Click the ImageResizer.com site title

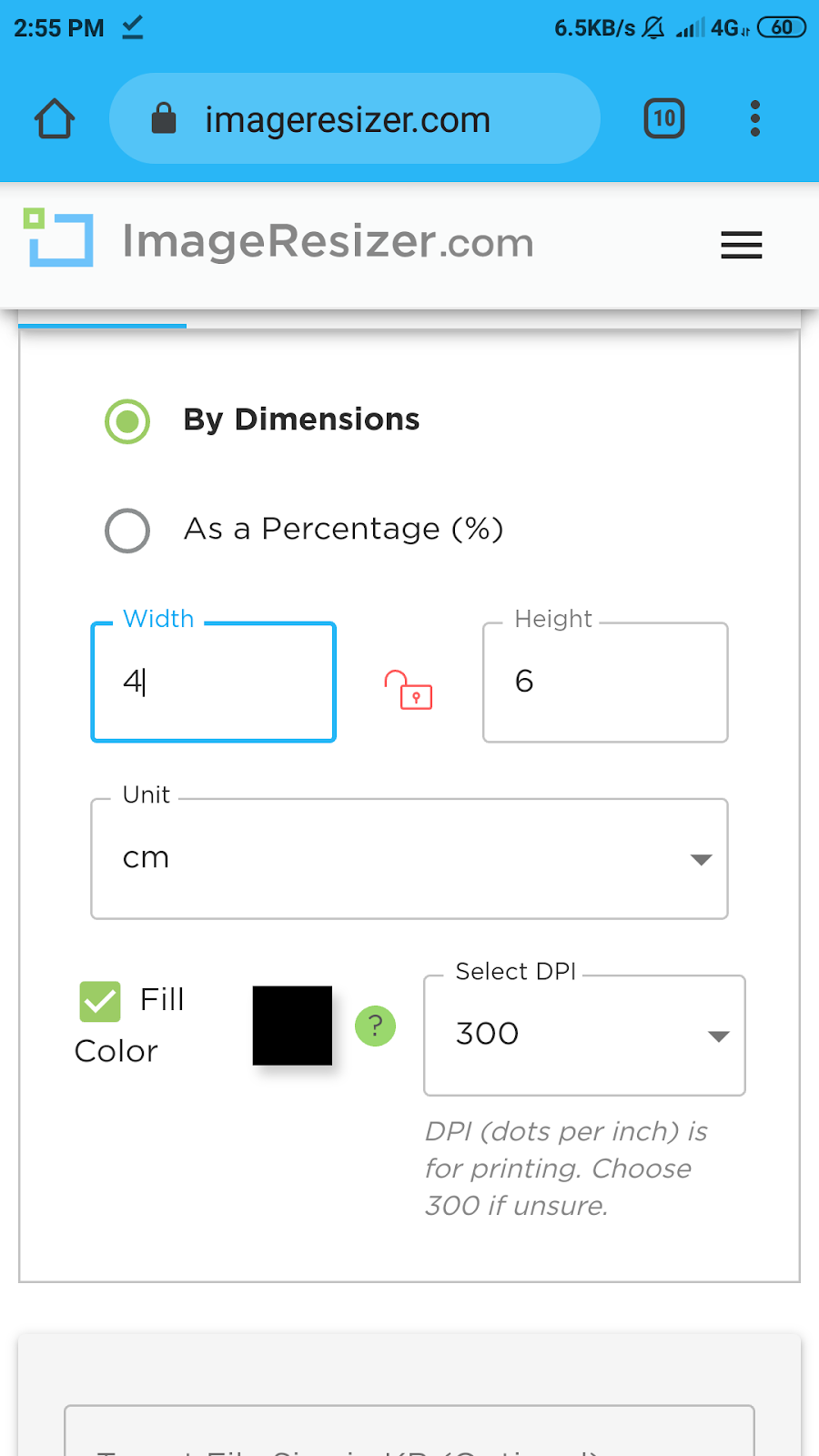pos(328,242)
